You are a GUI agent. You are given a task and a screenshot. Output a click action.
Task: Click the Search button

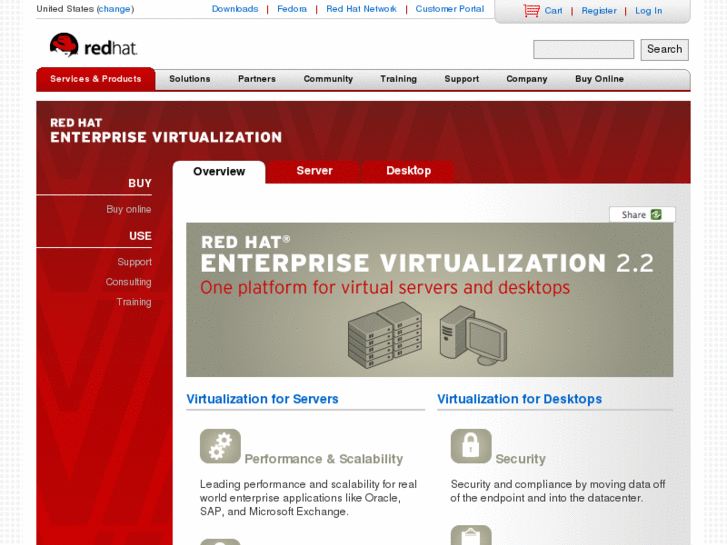tap(664, 49)
